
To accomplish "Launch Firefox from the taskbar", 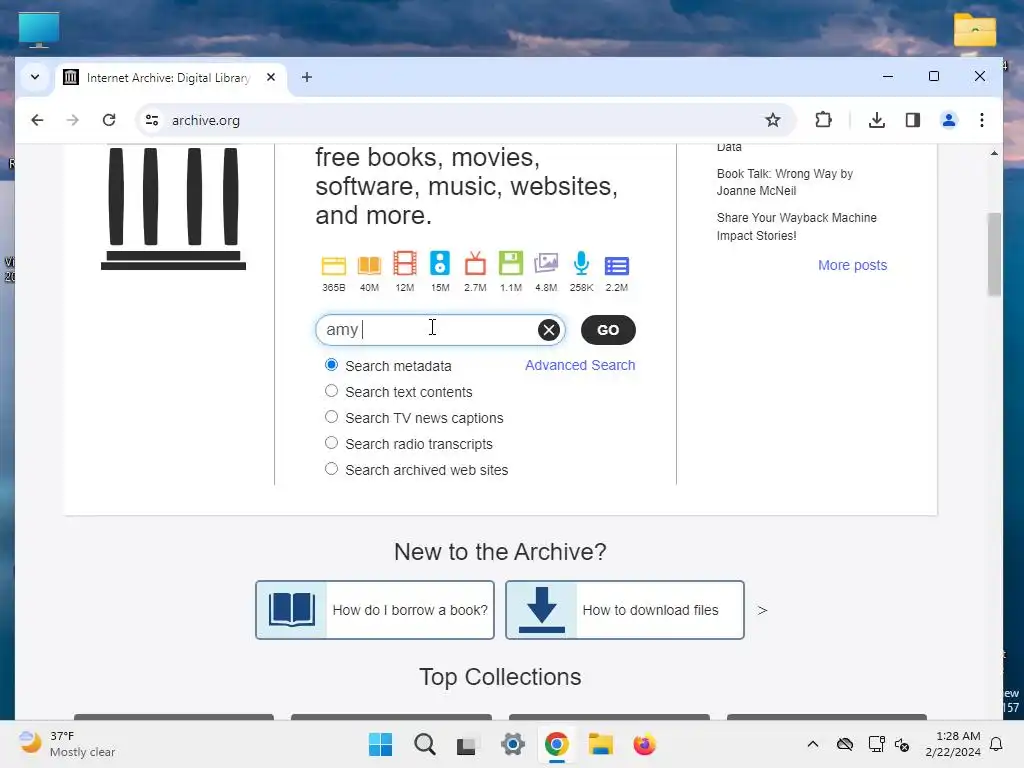I will [645, 744].
